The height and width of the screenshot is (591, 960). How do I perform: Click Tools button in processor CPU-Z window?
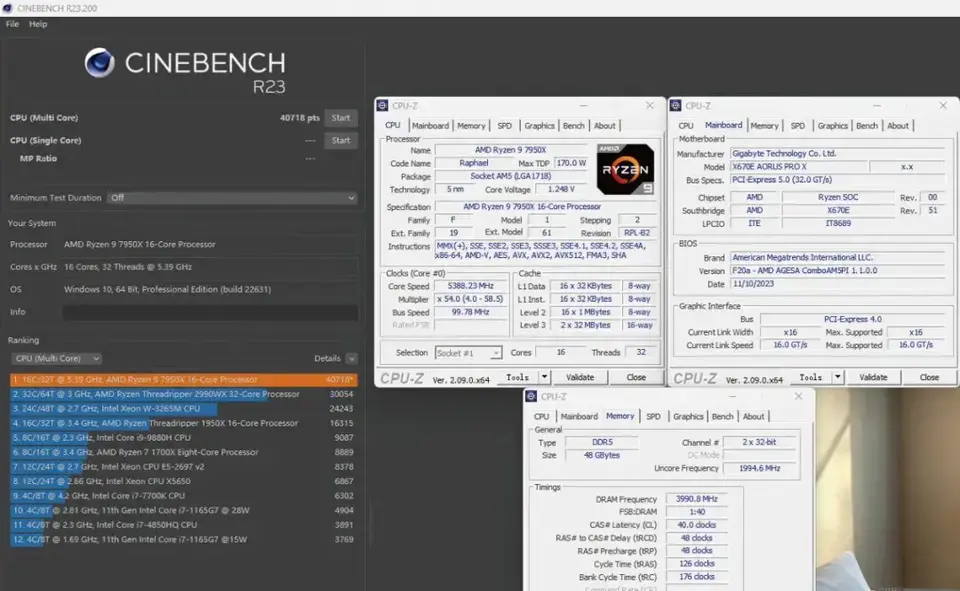517,377
